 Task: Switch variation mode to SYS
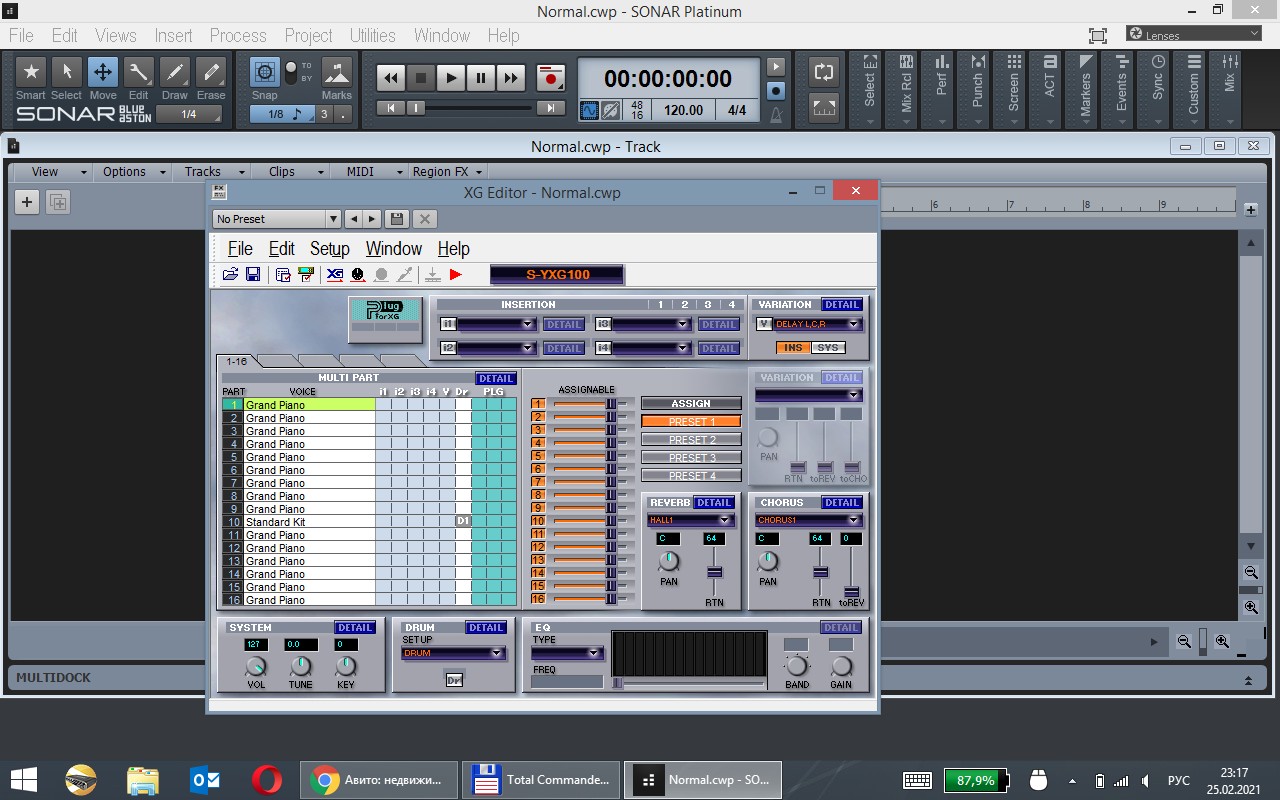827,348
